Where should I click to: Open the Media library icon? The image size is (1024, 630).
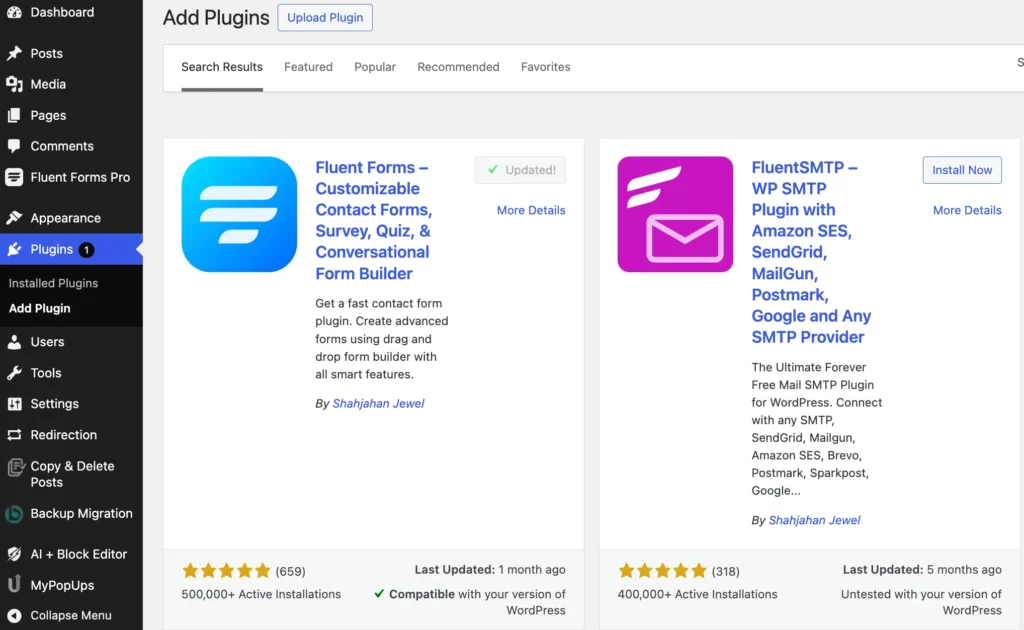coord(14,84)
